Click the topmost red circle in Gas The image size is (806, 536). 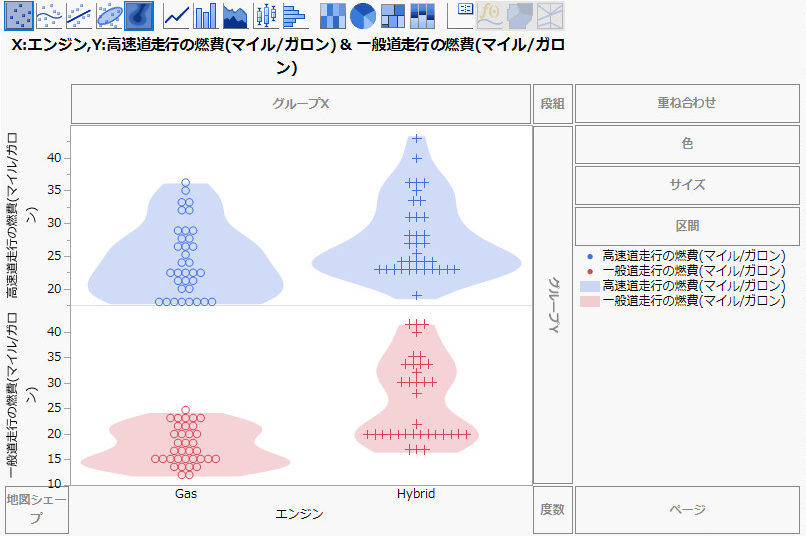click(x=186, y=410)
